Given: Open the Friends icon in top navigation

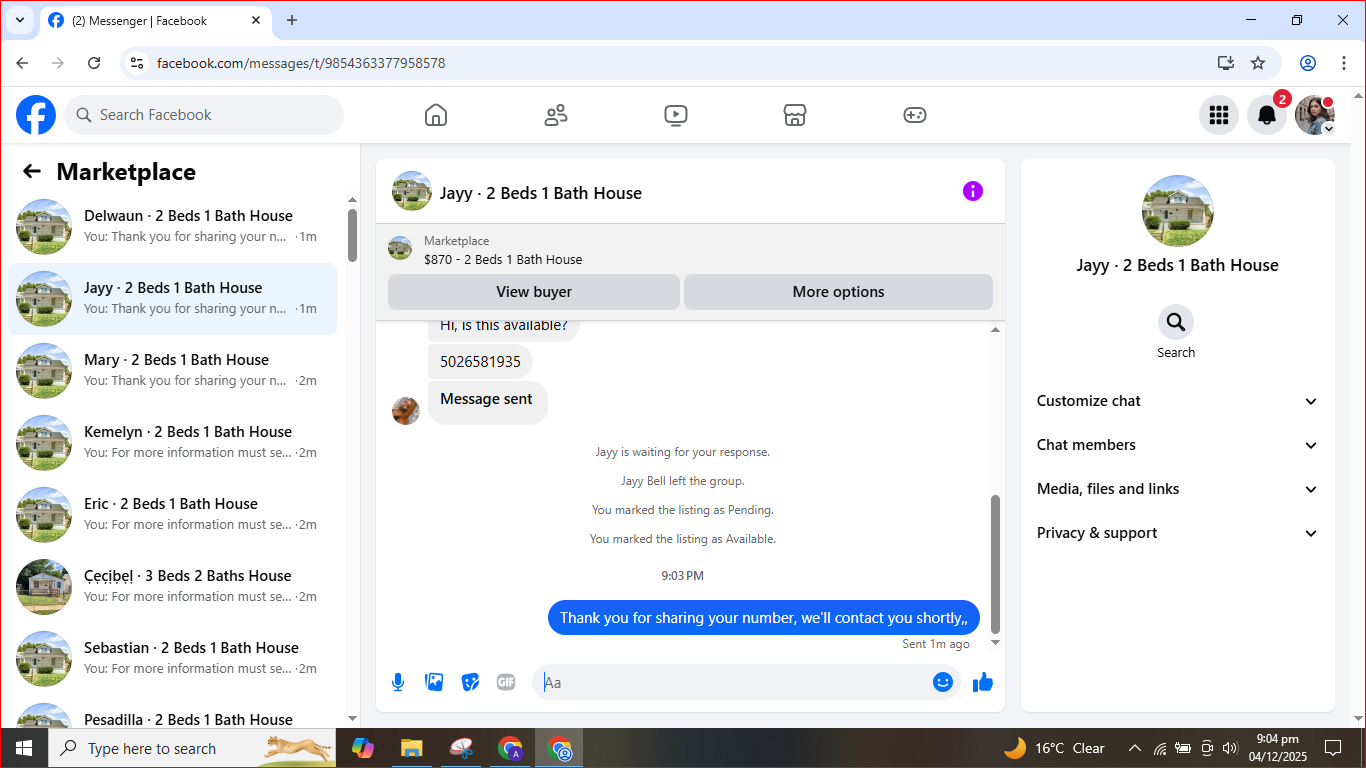Looking at the screenshot, I should pyautogui.click(x=556, y=115).
